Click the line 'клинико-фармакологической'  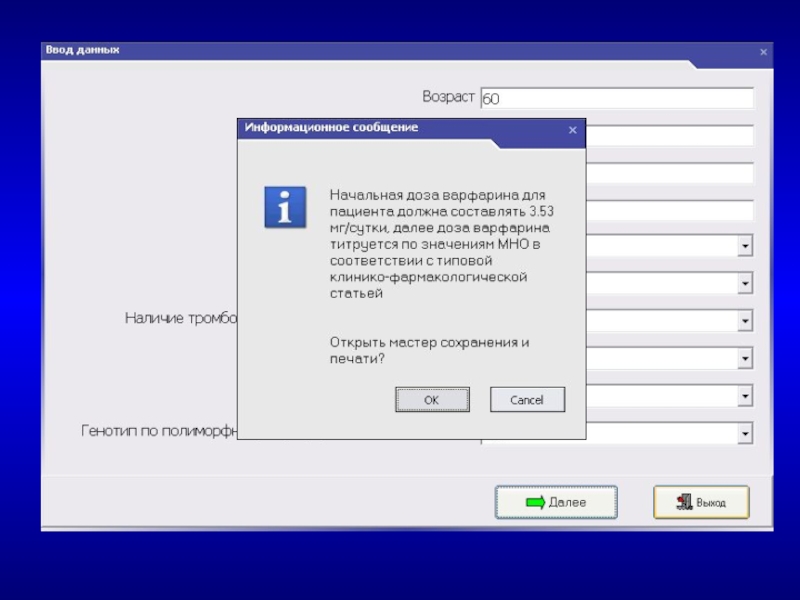tap(429, 277)
